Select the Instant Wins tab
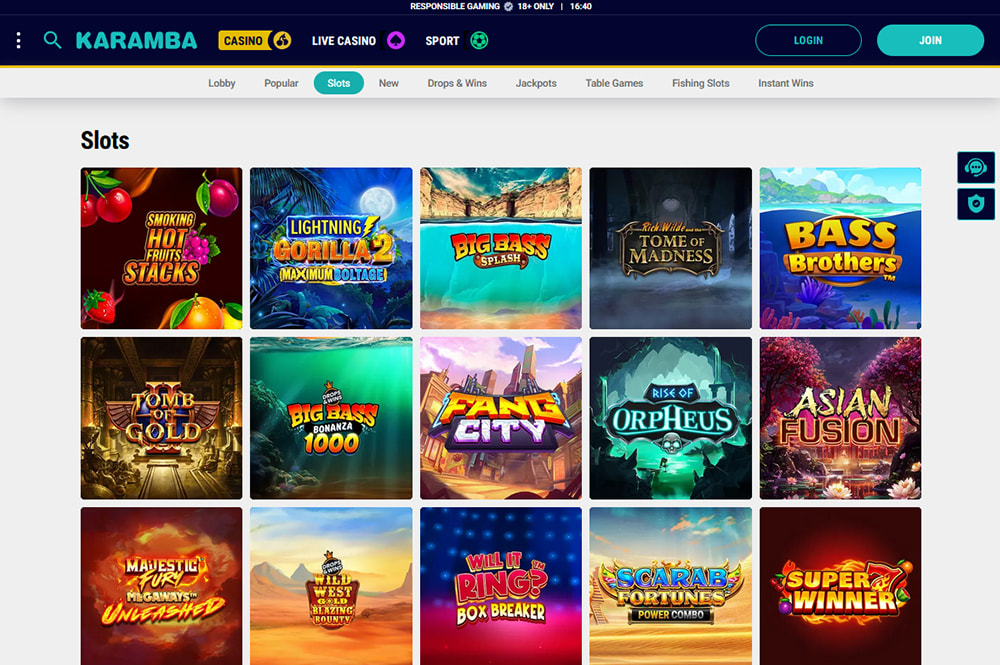Image resolution: width=1000 pixels, height=665 pixels. [786, 83]
